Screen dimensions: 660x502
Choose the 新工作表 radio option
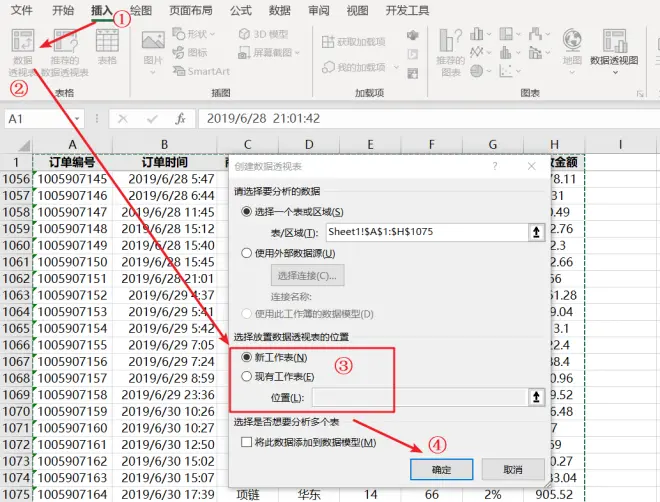pos(246,357)
